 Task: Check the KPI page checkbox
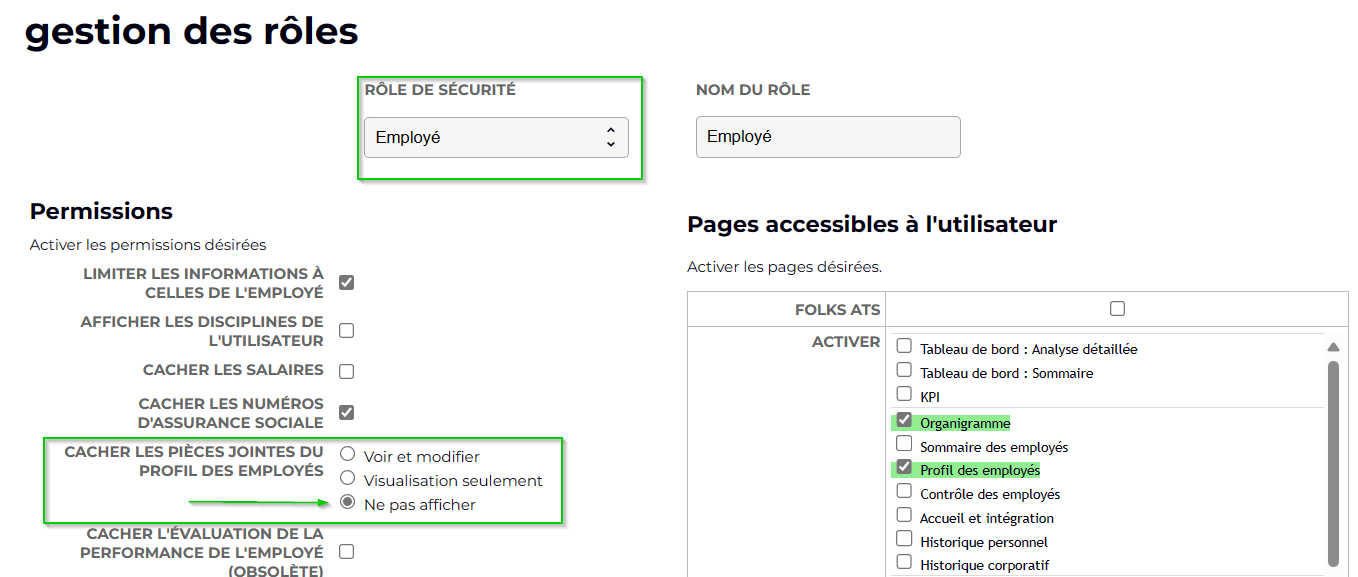[904, 395]
